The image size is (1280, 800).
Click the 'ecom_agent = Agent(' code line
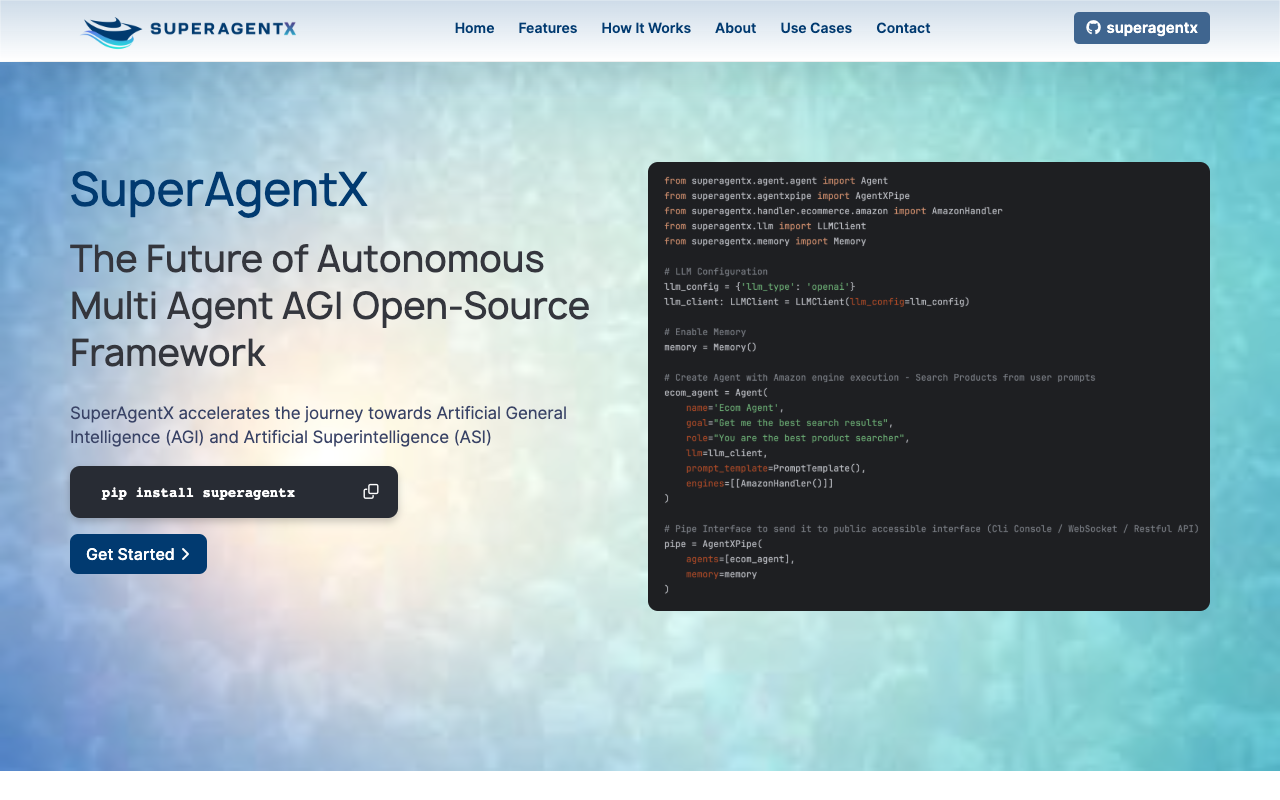click(x=716, y=393)
